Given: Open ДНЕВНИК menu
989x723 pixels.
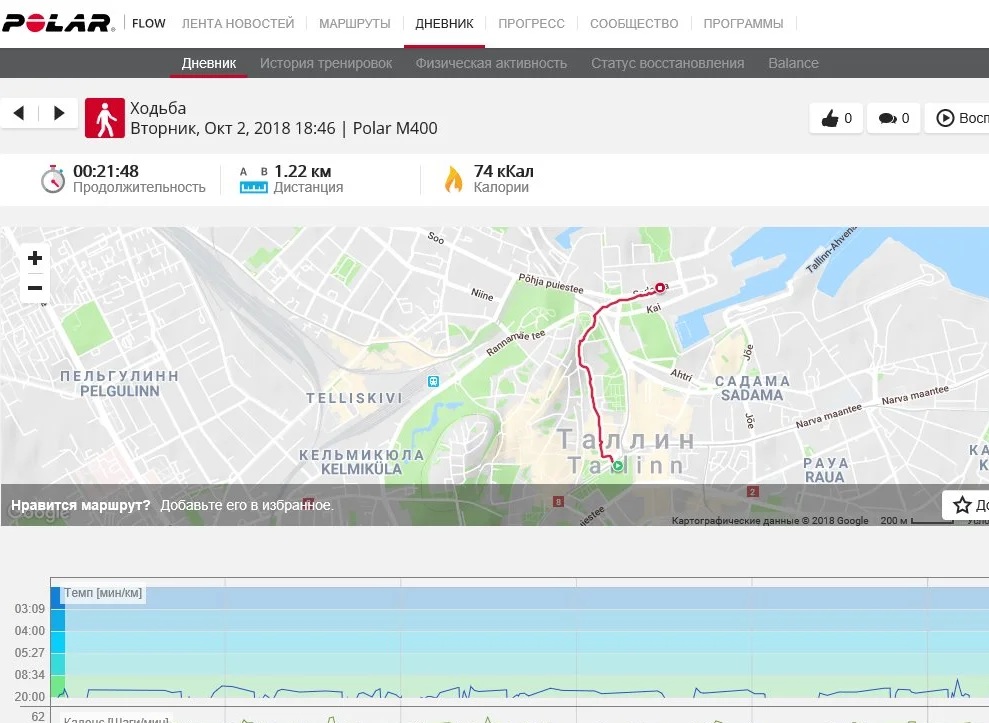Looking at the screenshot, I should pyautogui.click(x=444, y=23).
